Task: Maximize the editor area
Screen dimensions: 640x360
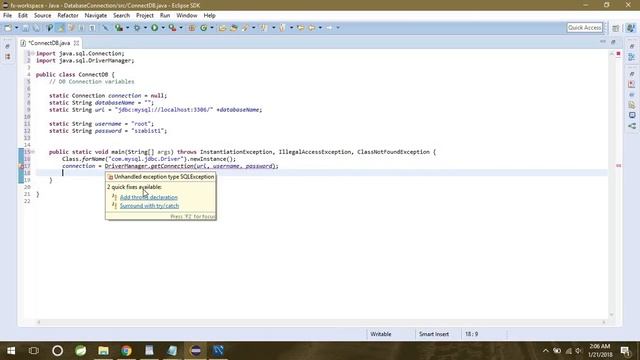Action: click(613, 42)
